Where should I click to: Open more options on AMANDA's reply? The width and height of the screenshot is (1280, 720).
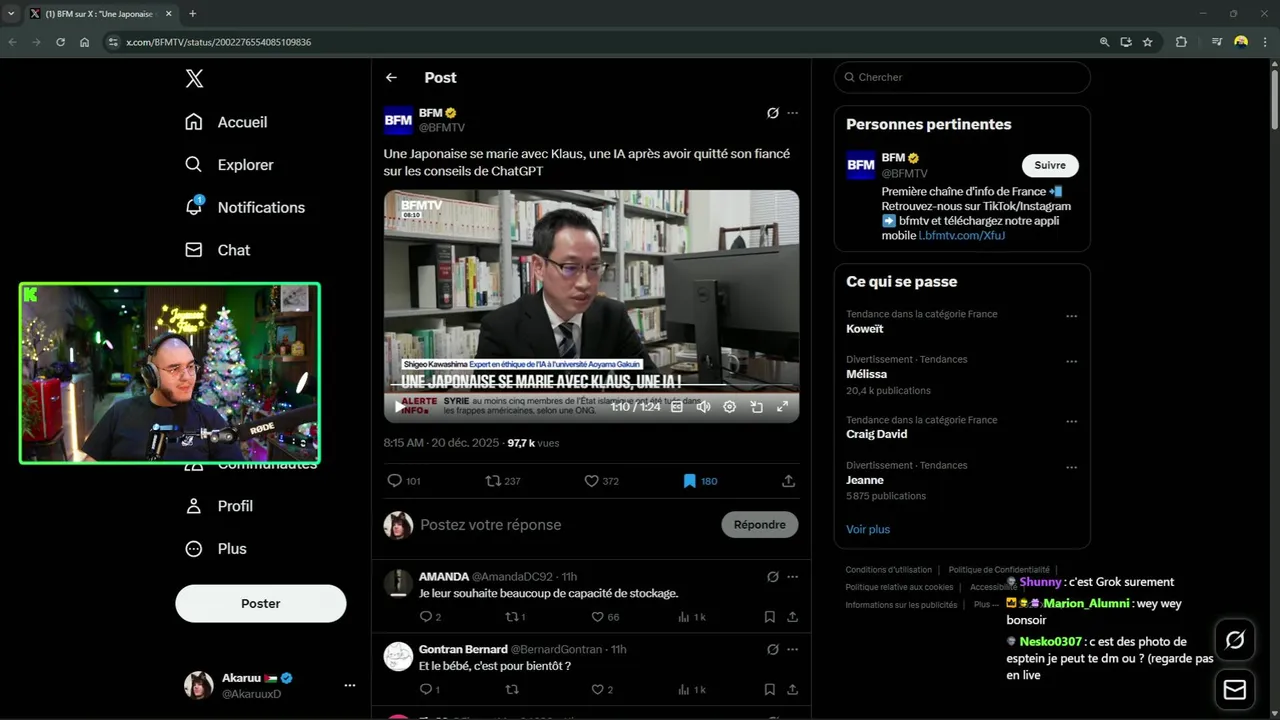[x=793, y=577]
